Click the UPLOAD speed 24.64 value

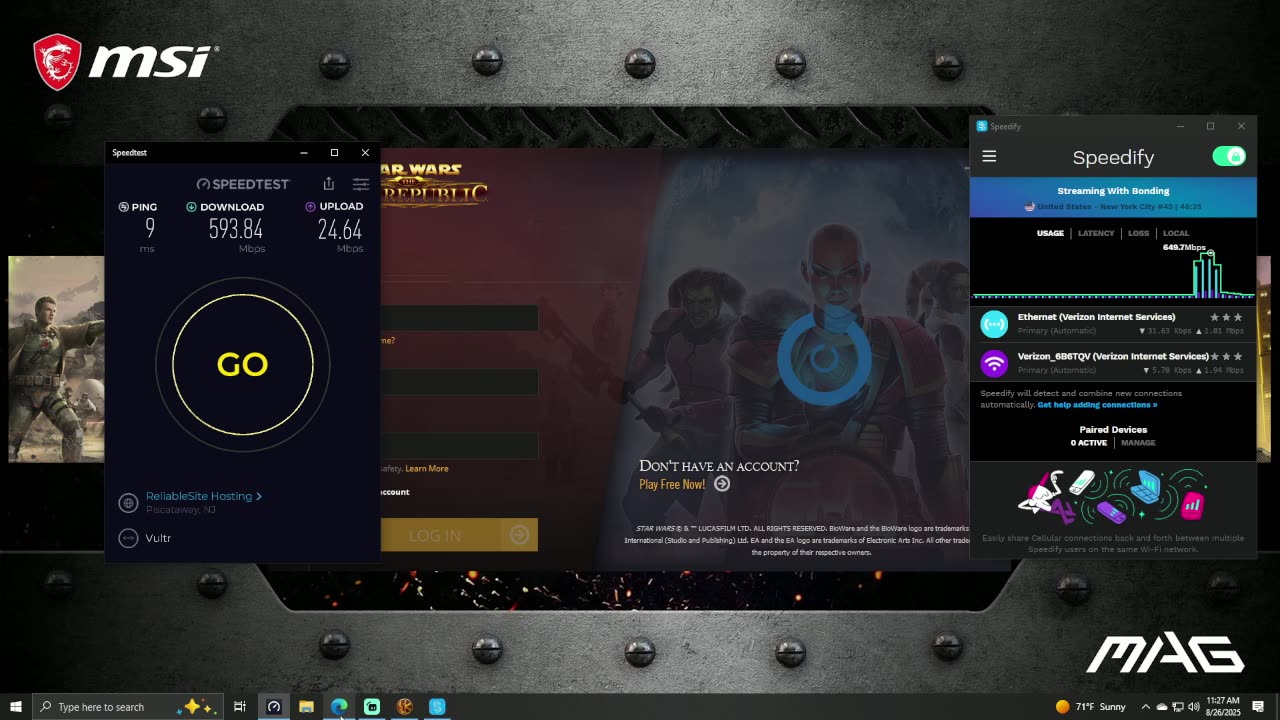[340, 230]
